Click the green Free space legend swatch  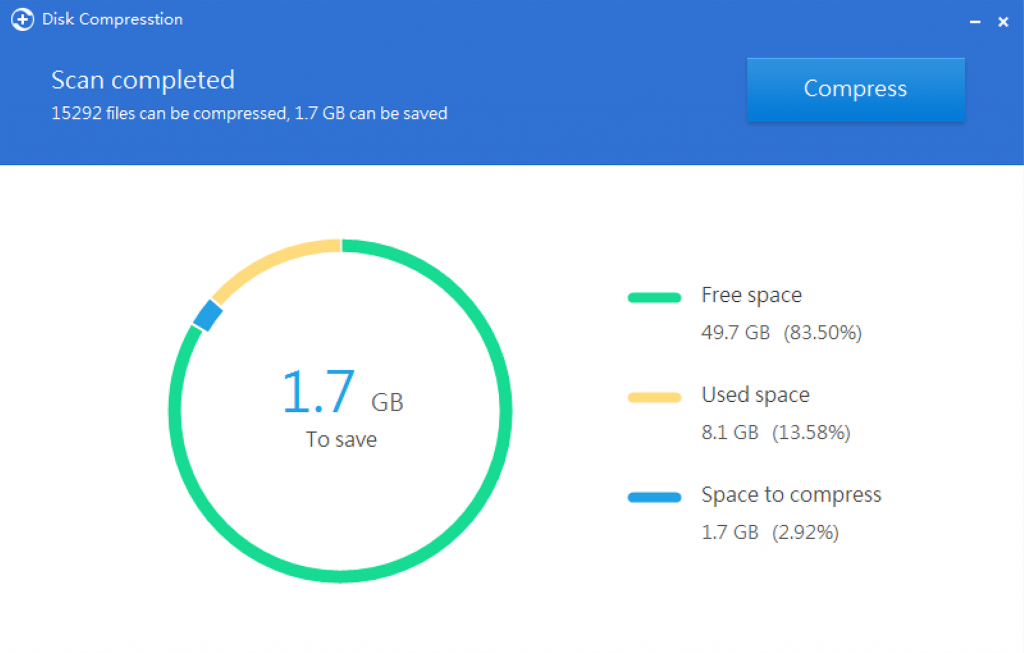point(654,297)
